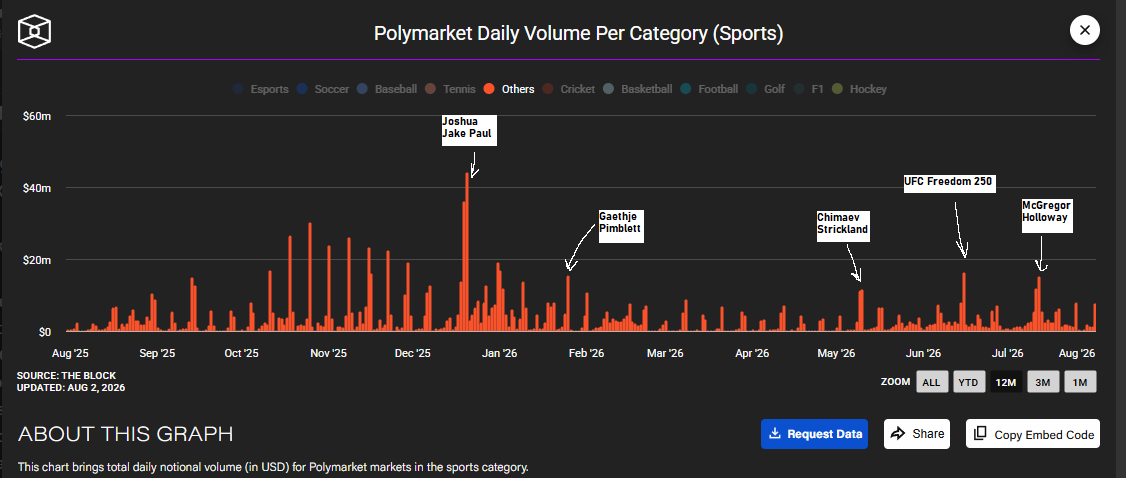Click ABOUT THIS GRAPH heading
This screenshot has width=1126, height=478.
click(125, 434)
